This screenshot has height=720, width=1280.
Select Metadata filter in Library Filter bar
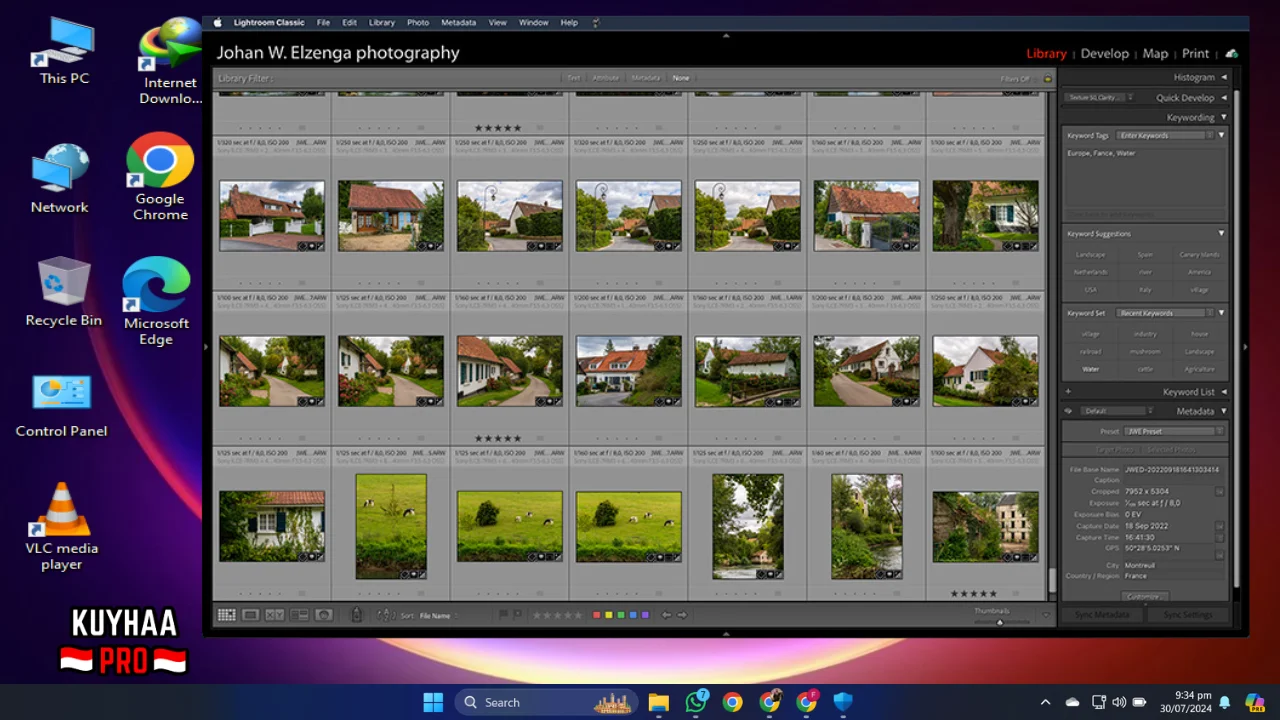(645, 78)
